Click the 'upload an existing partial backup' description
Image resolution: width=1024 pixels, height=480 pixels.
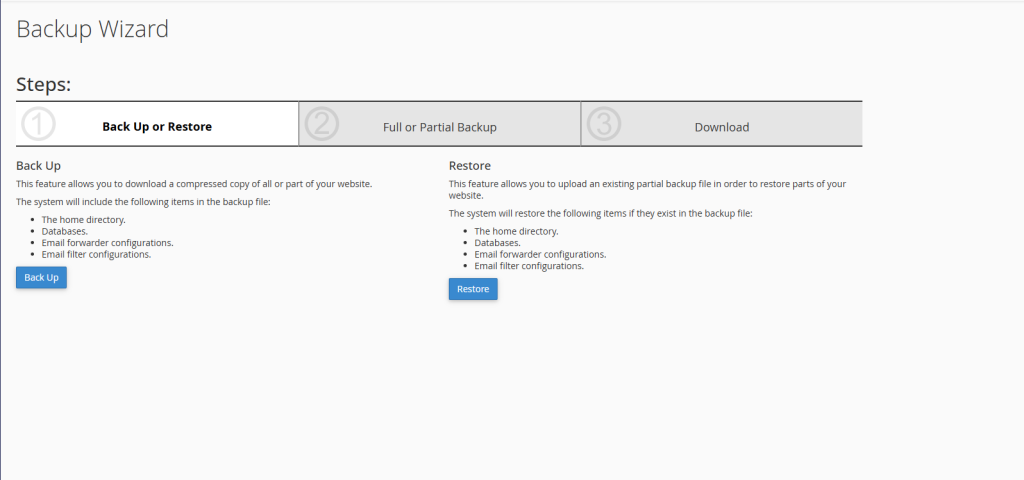pos(647,189)
